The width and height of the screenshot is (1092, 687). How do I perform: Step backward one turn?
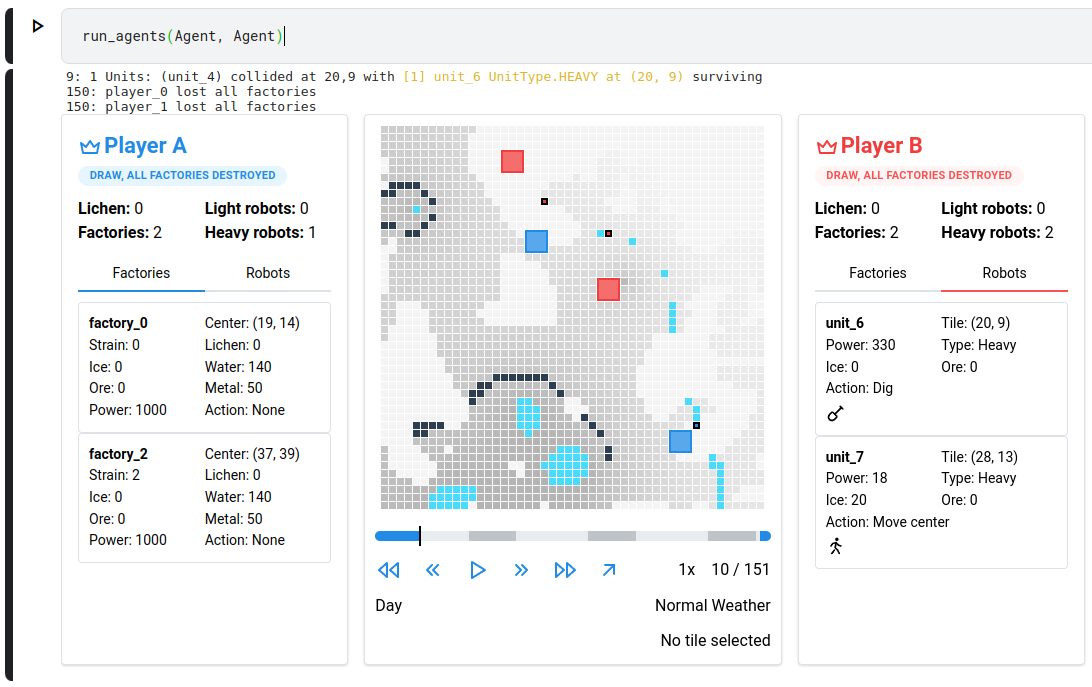click(x=433, y=569)
